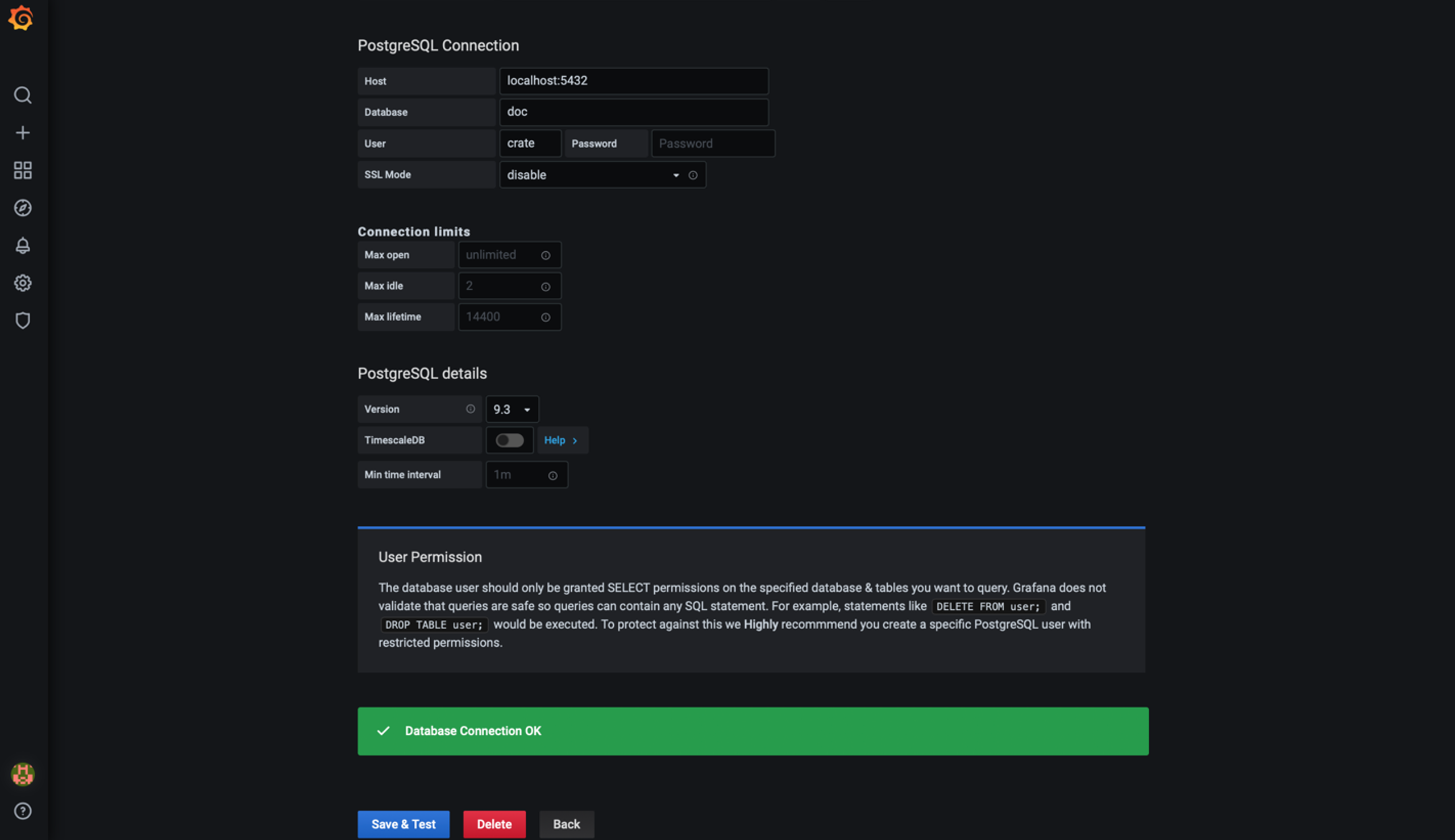Click the checkmark in connection OK banner
Viewport: 1455px width, 840px height.
tap(383, 731)
